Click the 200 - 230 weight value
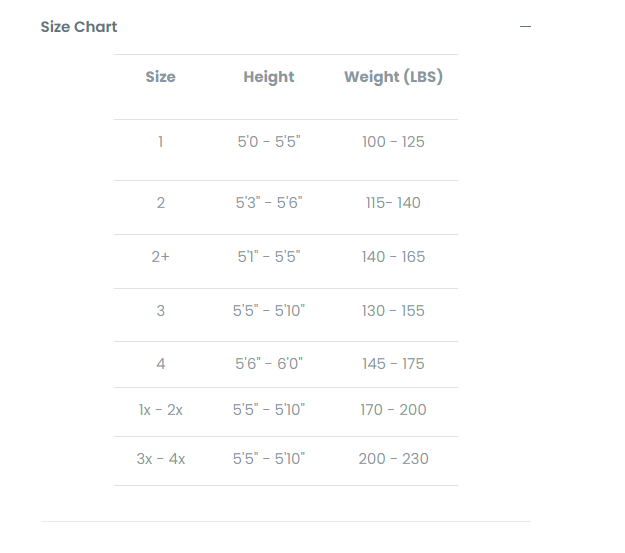625x553 pixels. tap(393, 459)
